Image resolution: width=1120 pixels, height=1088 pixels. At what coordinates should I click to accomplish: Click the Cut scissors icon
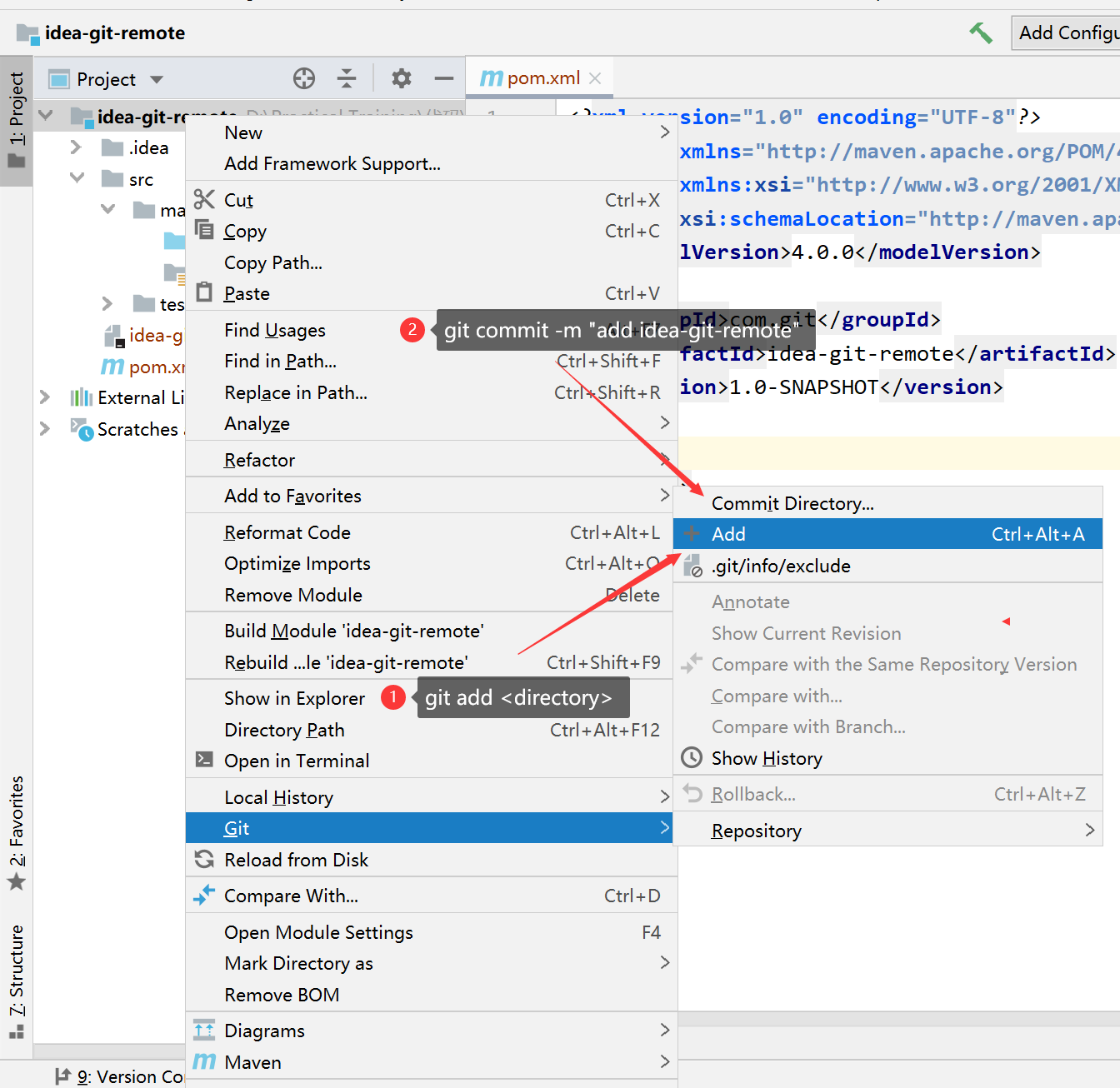pyautogui.click(x=204, y=199)
